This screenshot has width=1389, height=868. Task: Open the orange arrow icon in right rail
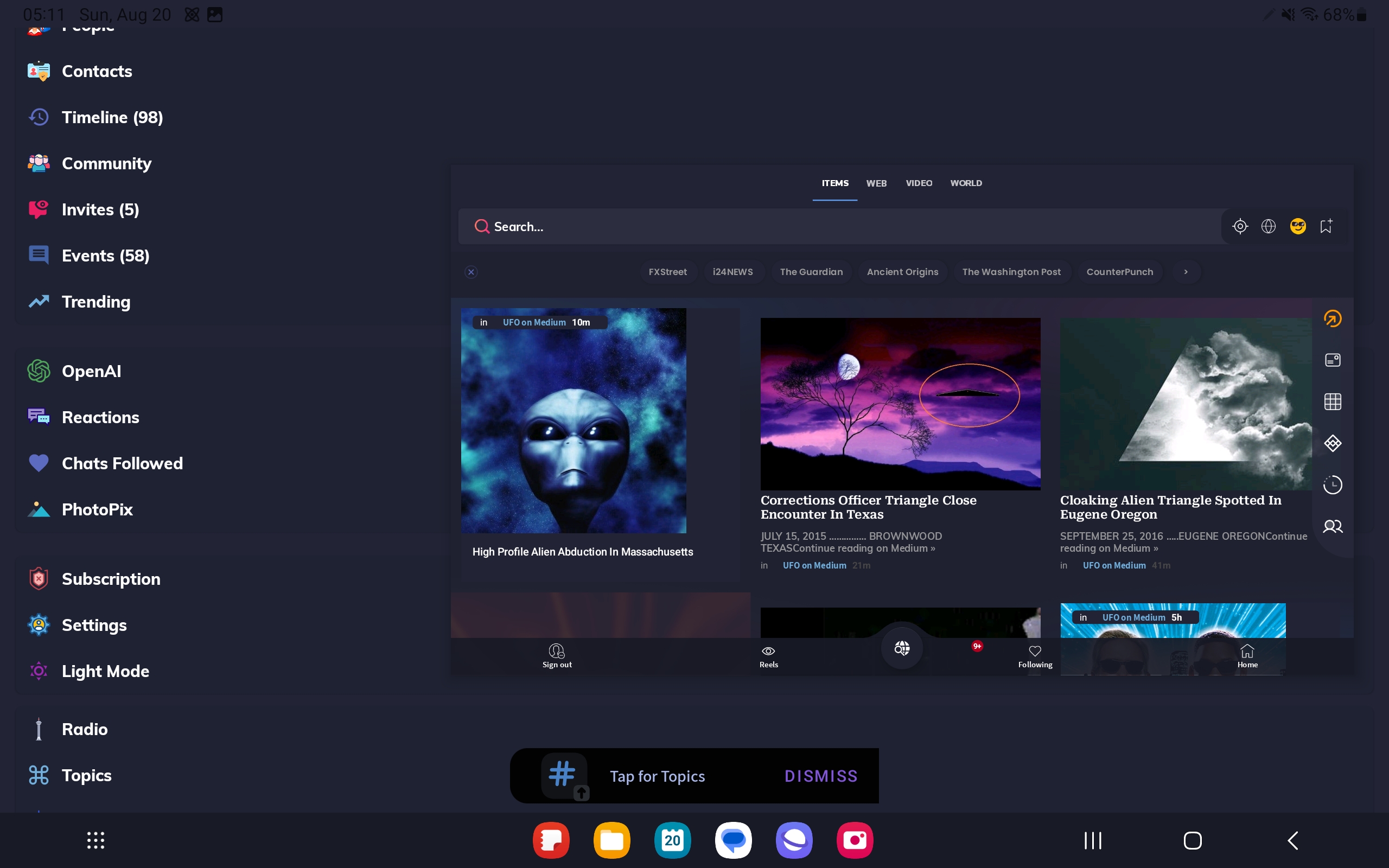1332,318
